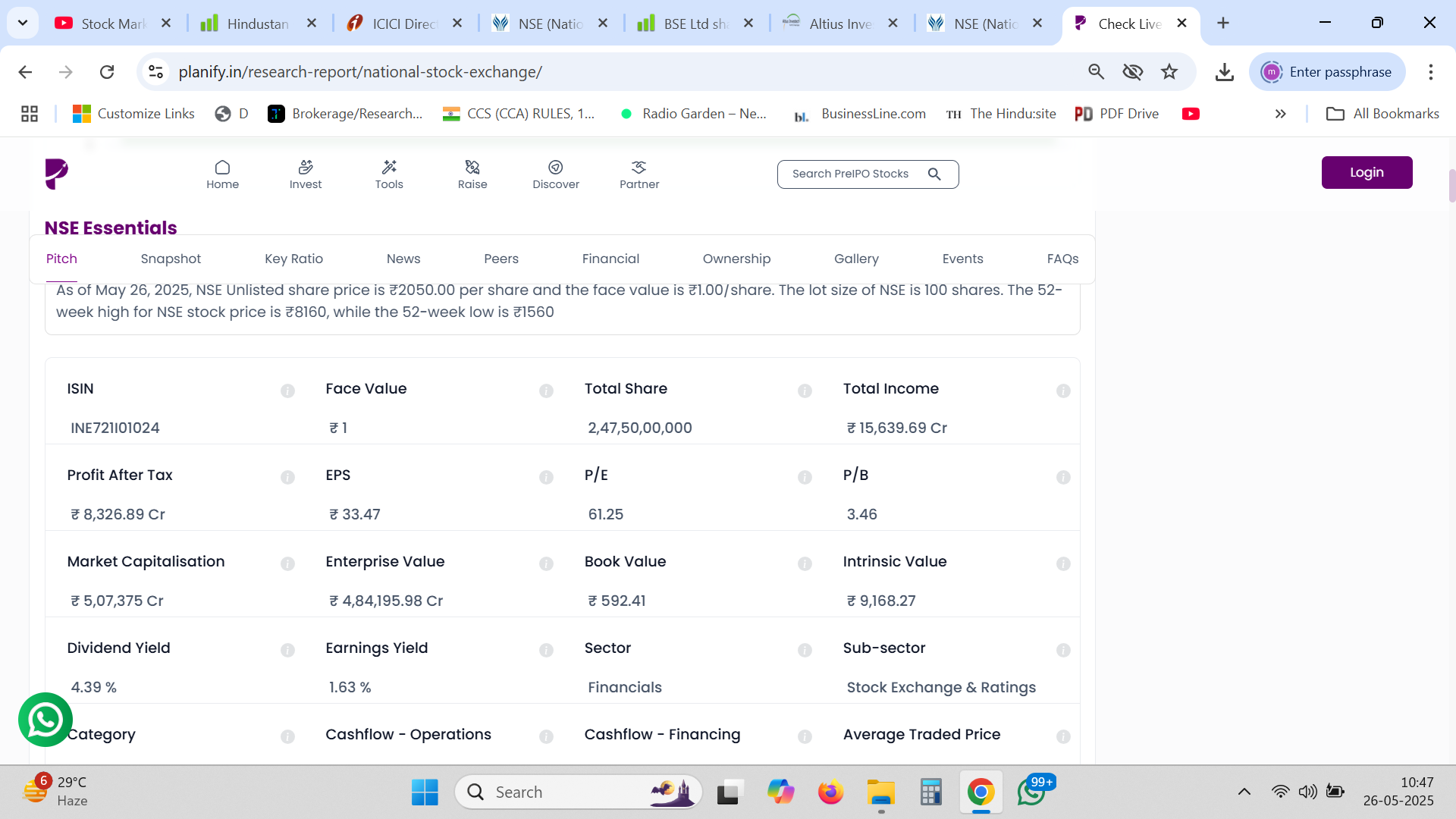
Task: Open the Windows Start button
Action: click(x=425, y=792)
